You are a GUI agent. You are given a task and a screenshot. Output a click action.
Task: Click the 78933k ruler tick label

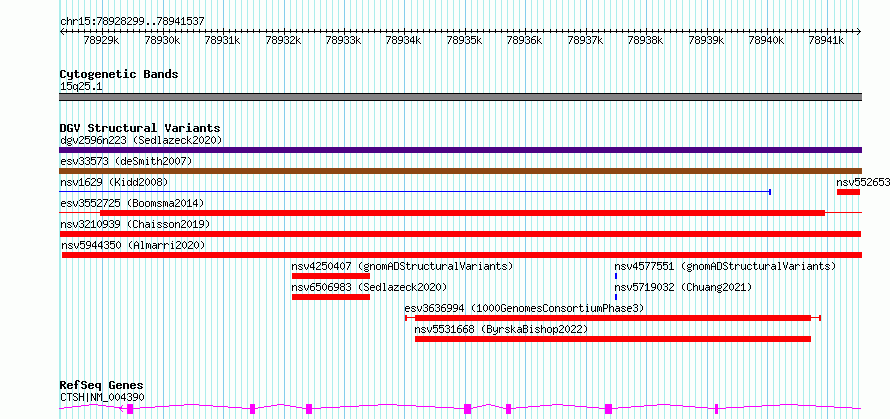click(x=343, y=40)
